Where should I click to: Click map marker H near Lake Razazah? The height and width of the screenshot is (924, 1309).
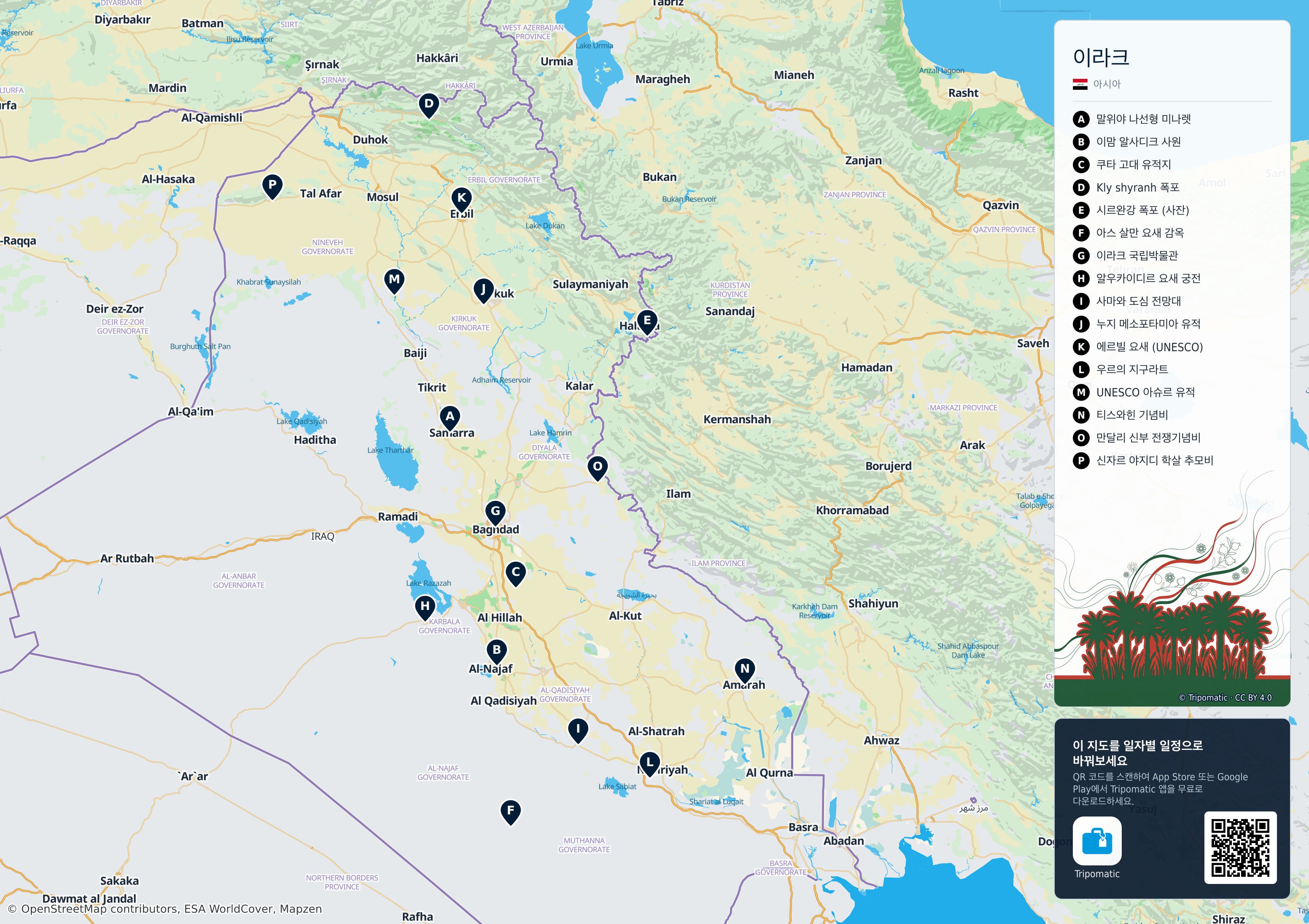tap(425, 608)
